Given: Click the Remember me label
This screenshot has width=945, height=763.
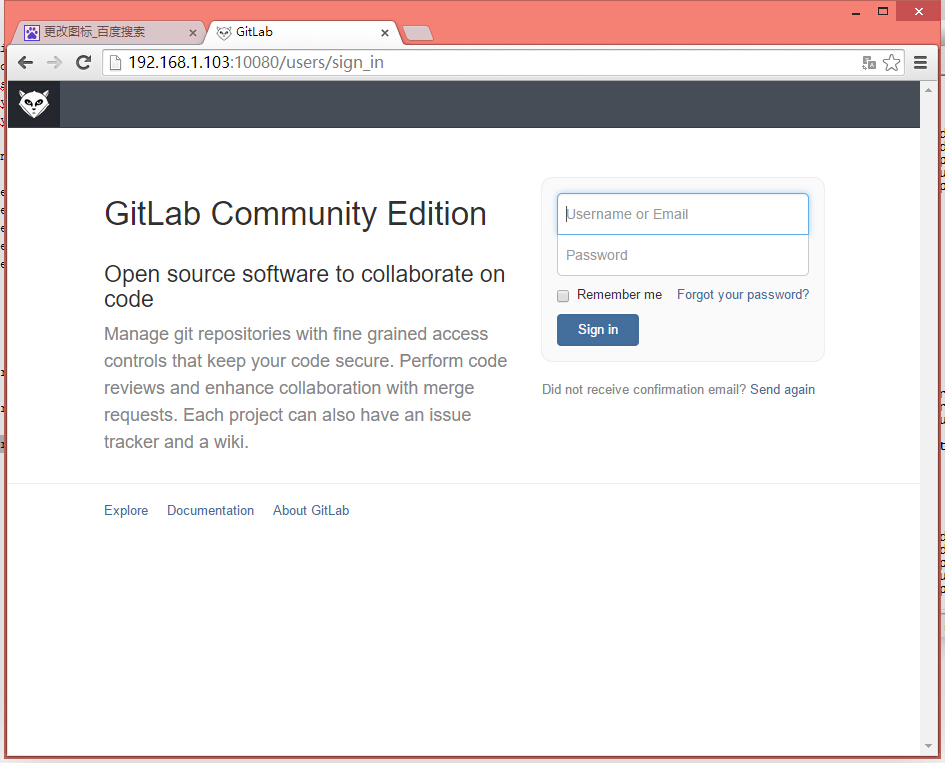Looking at the screenshot, I should coord(619,295).
